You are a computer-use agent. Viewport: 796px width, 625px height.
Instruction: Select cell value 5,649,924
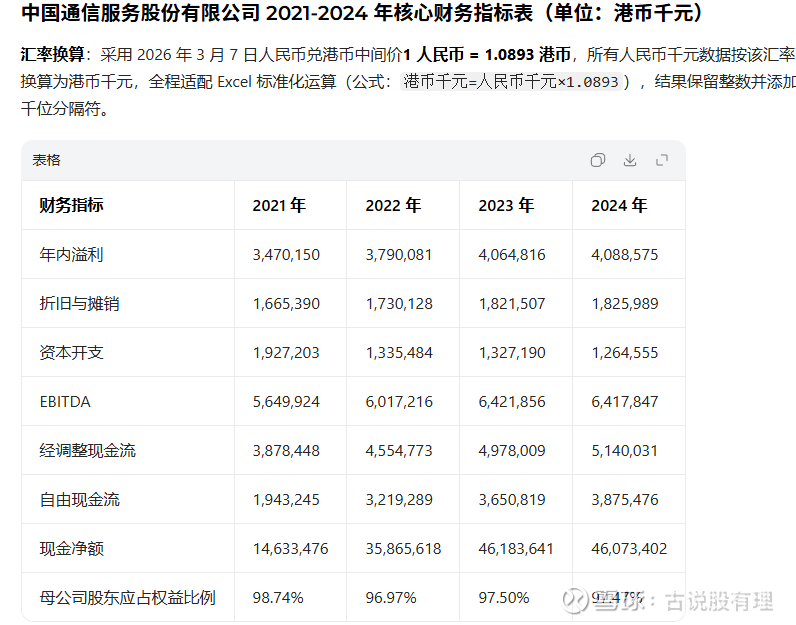[x=286, y=402]
